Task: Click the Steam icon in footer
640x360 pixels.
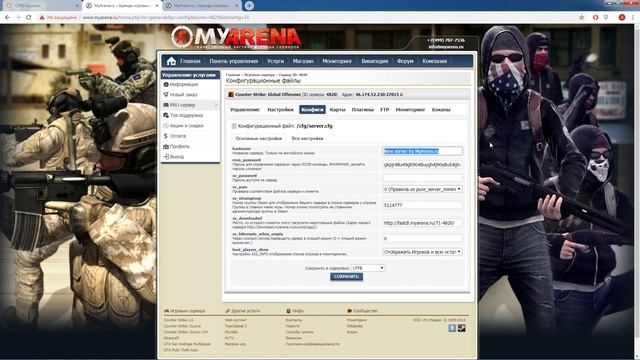Action: (x=462, y=328)
